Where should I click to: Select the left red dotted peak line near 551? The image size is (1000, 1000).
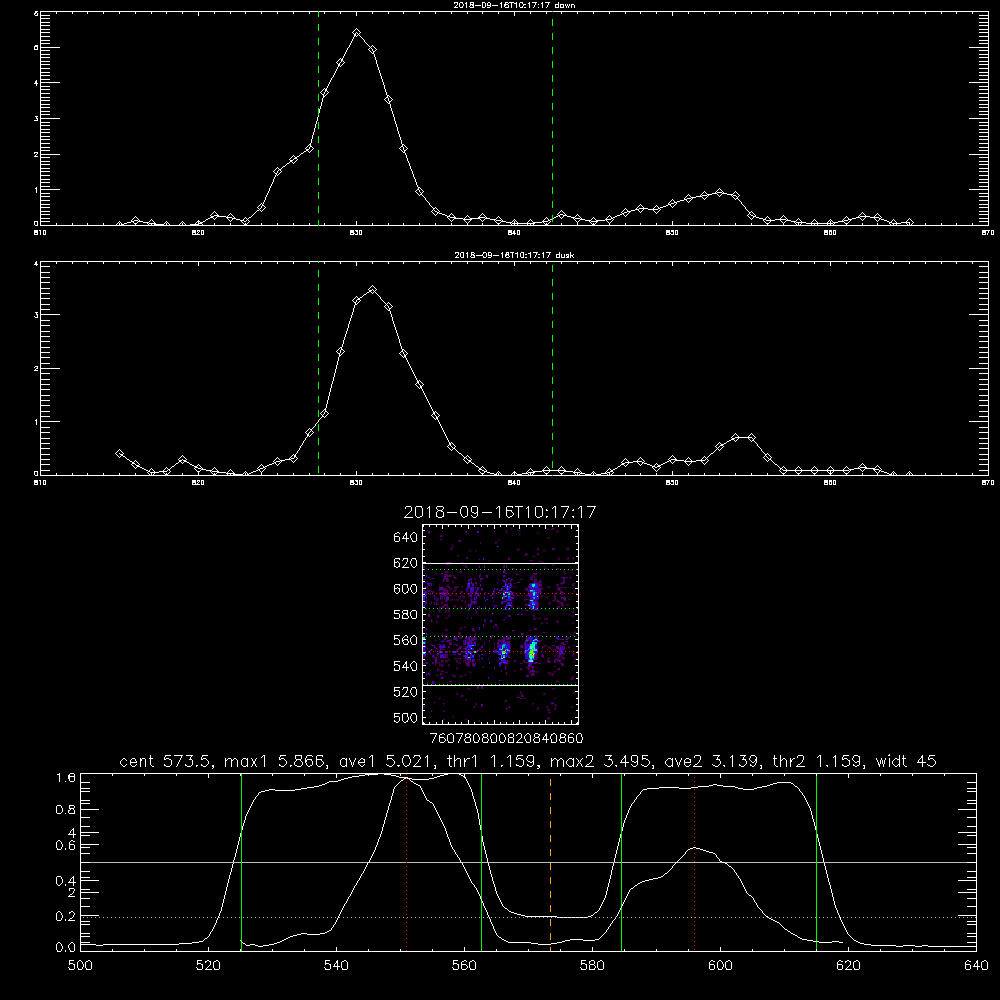click(x=406, y=862)
